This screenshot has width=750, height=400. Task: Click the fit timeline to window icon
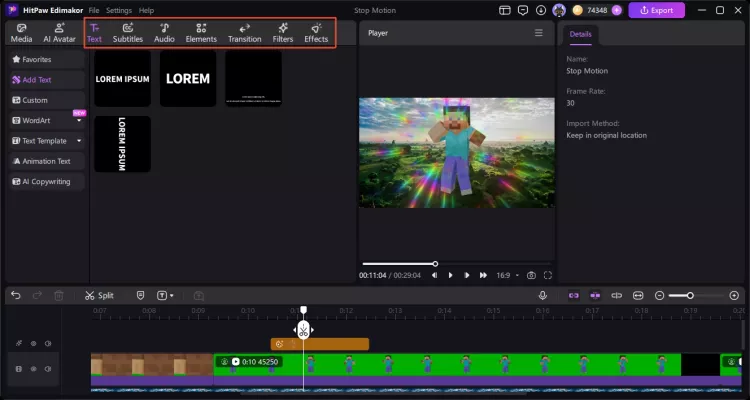click(638, 296)
